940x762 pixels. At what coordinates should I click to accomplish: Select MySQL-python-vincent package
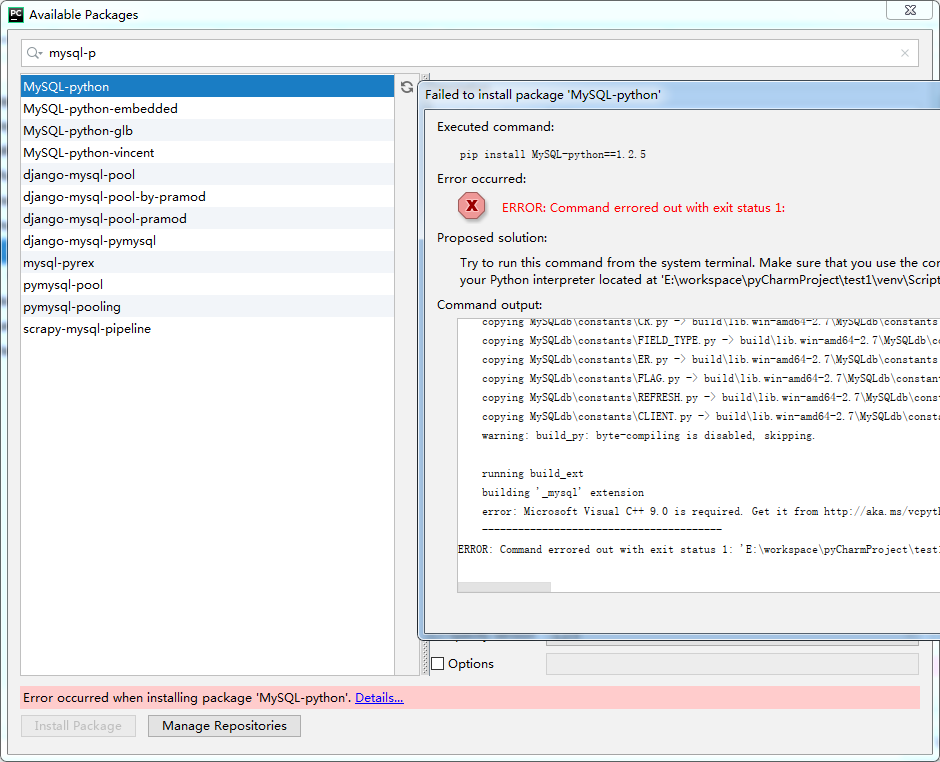pos(207,152)
